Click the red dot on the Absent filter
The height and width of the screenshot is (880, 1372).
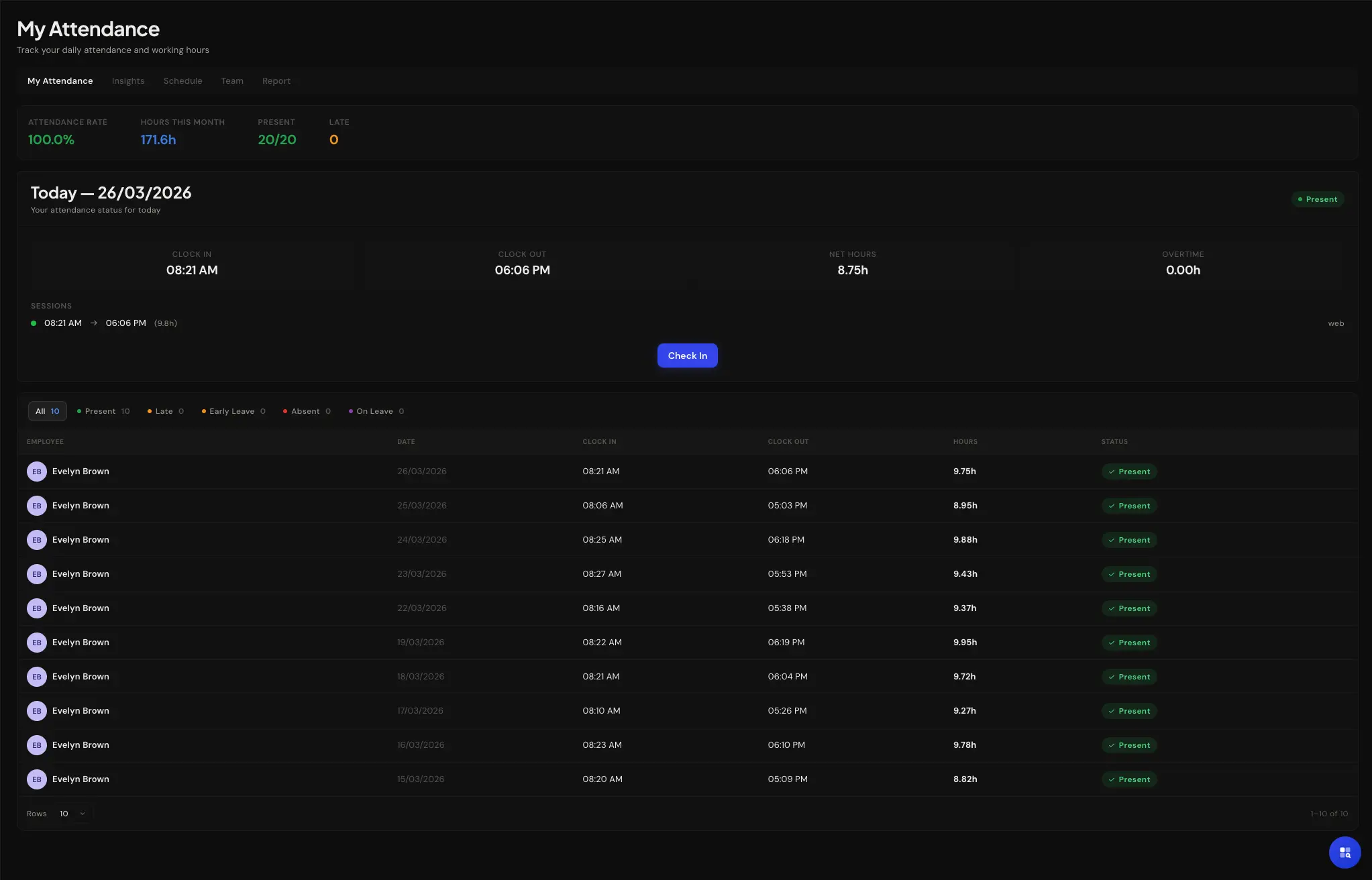[286, 411]
